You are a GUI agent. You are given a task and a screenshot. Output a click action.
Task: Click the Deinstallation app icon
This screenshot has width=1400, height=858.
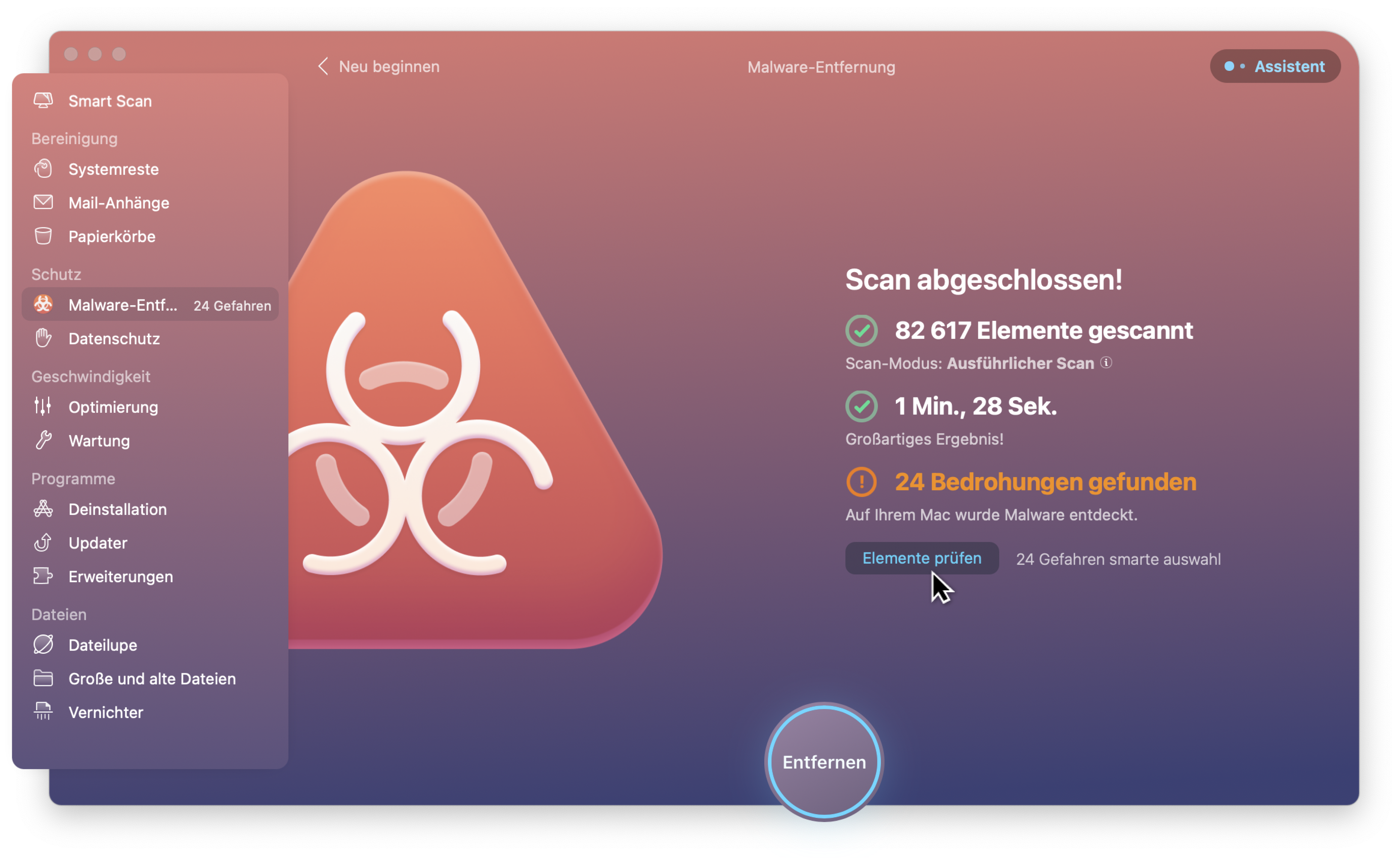pos(43,509)
